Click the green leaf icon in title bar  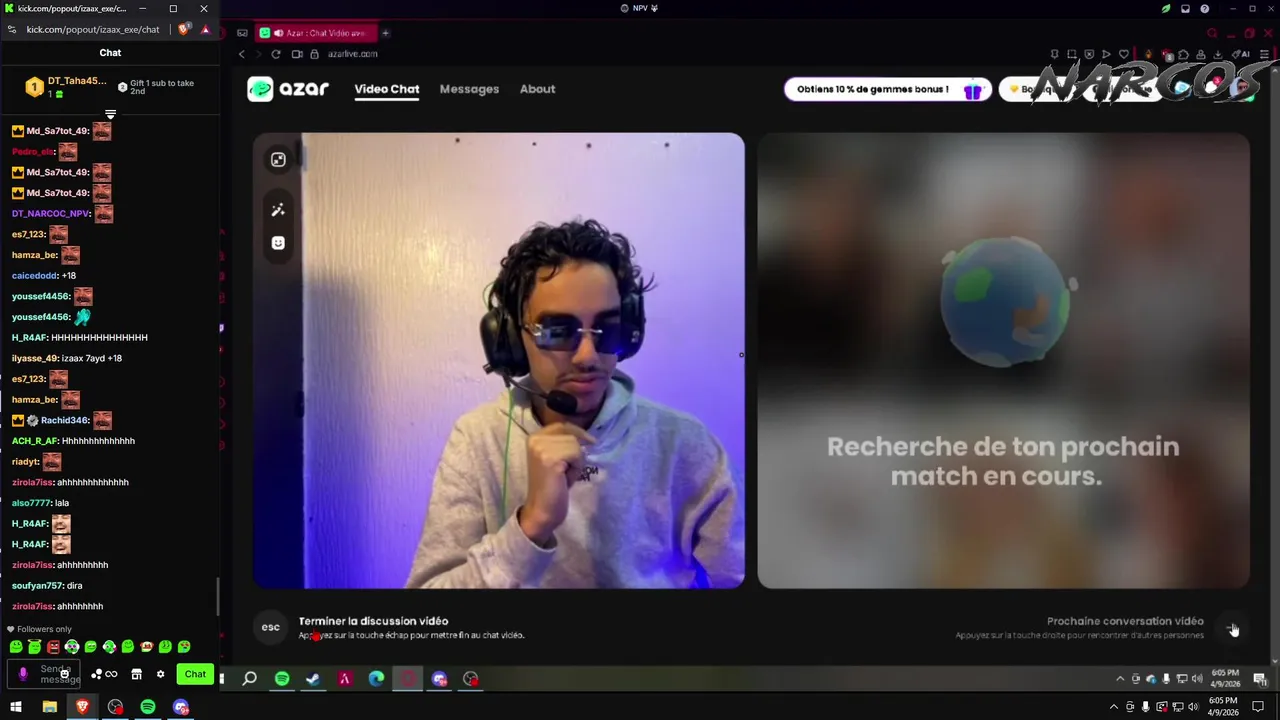1166,8
